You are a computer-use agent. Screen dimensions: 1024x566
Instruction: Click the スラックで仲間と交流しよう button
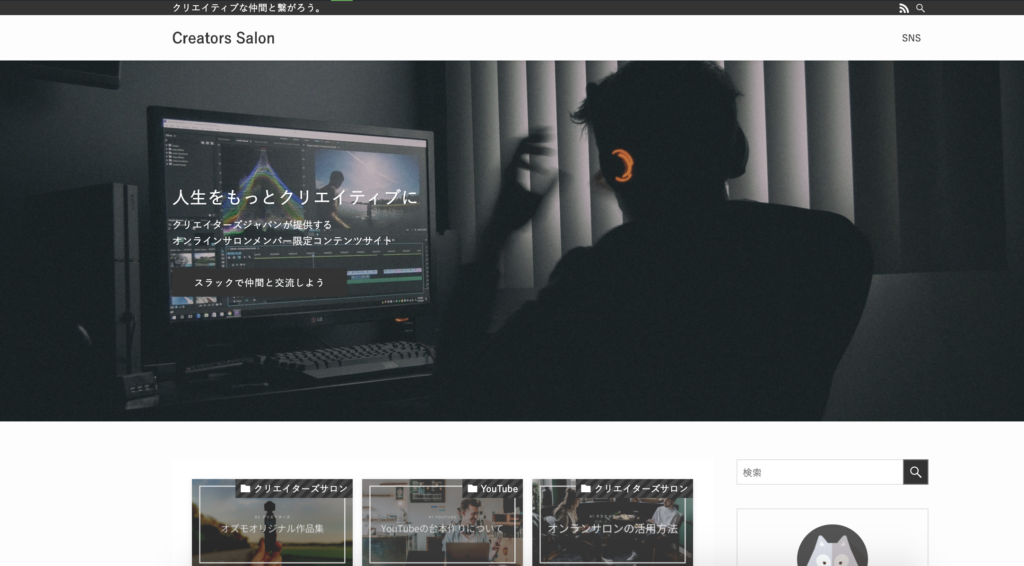(x=259, y=283)
